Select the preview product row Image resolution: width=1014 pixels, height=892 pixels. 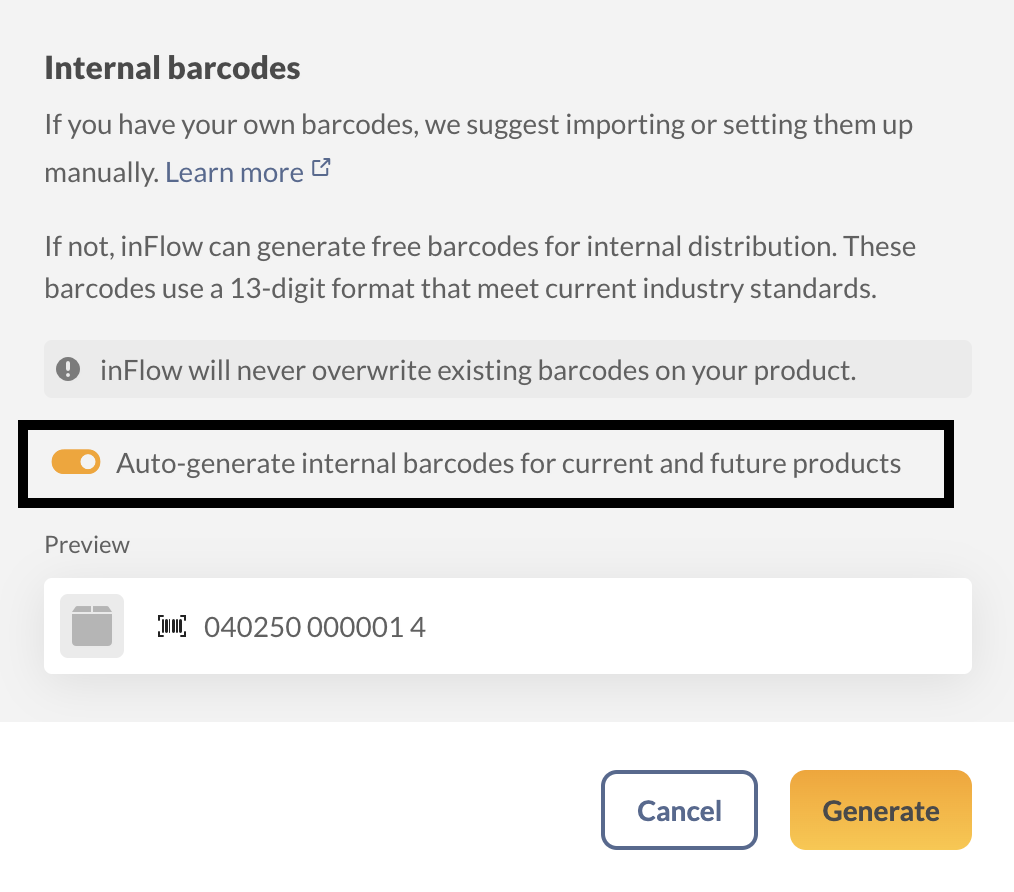tap(507, 625)
